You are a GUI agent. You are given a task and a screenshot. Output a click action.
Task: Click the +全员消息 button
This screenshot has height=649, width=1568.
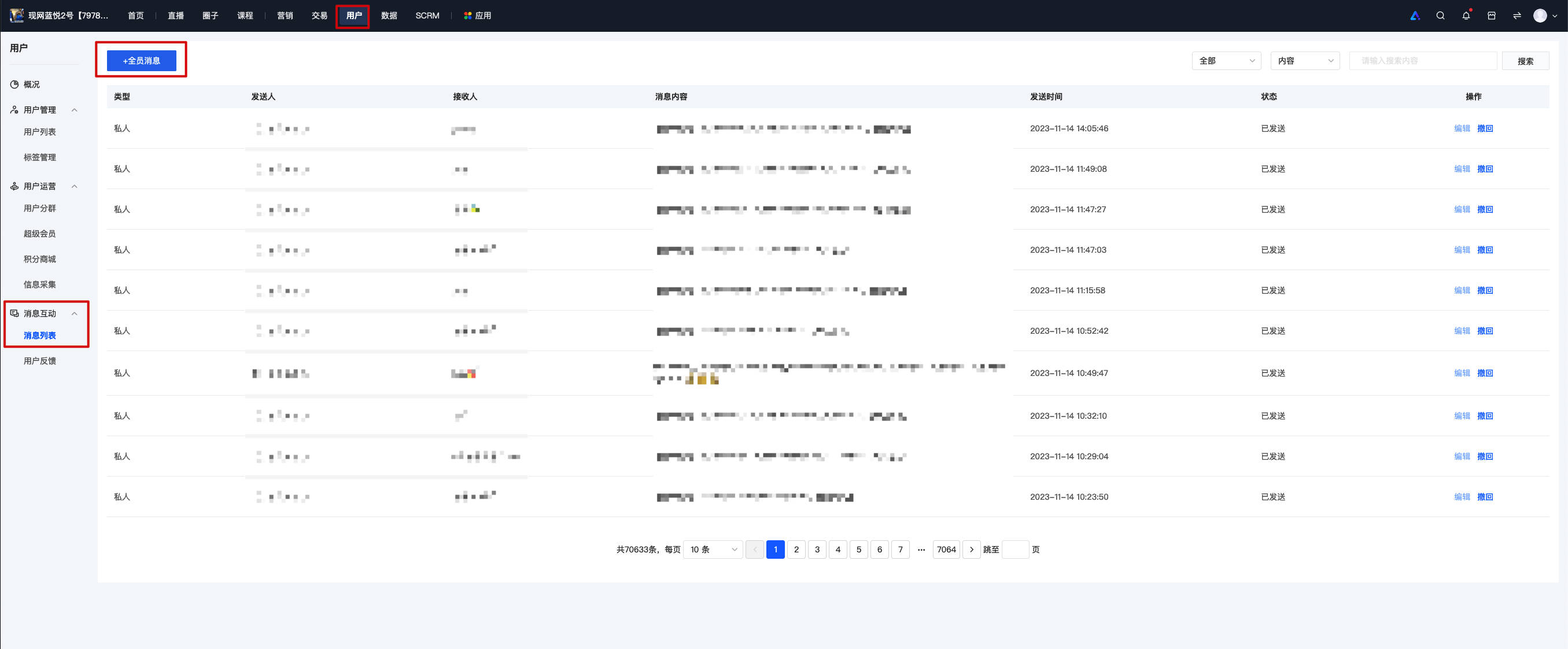(x=142, y=61)
